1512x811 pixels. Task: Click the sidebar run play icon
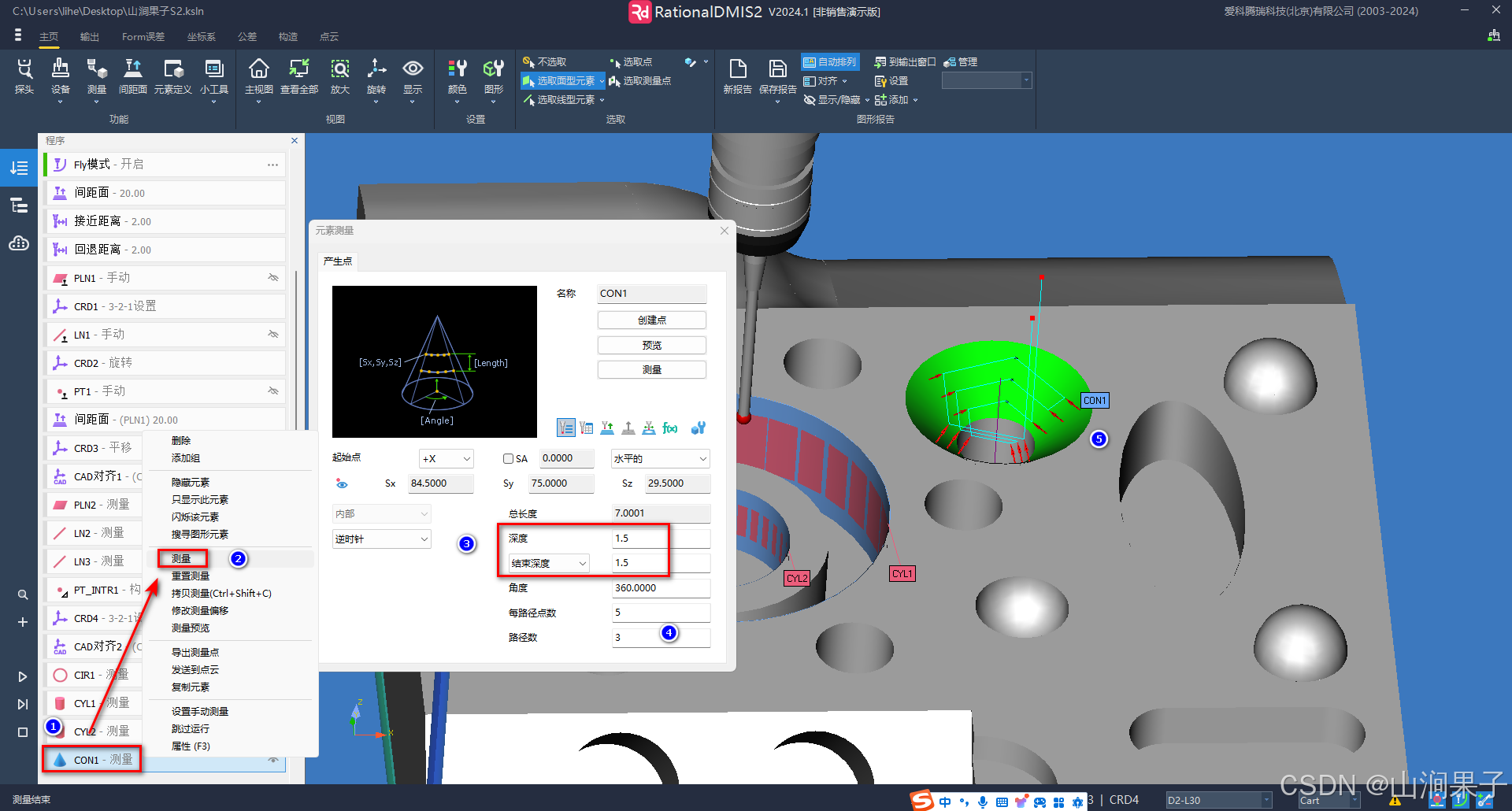pos(23,676)
